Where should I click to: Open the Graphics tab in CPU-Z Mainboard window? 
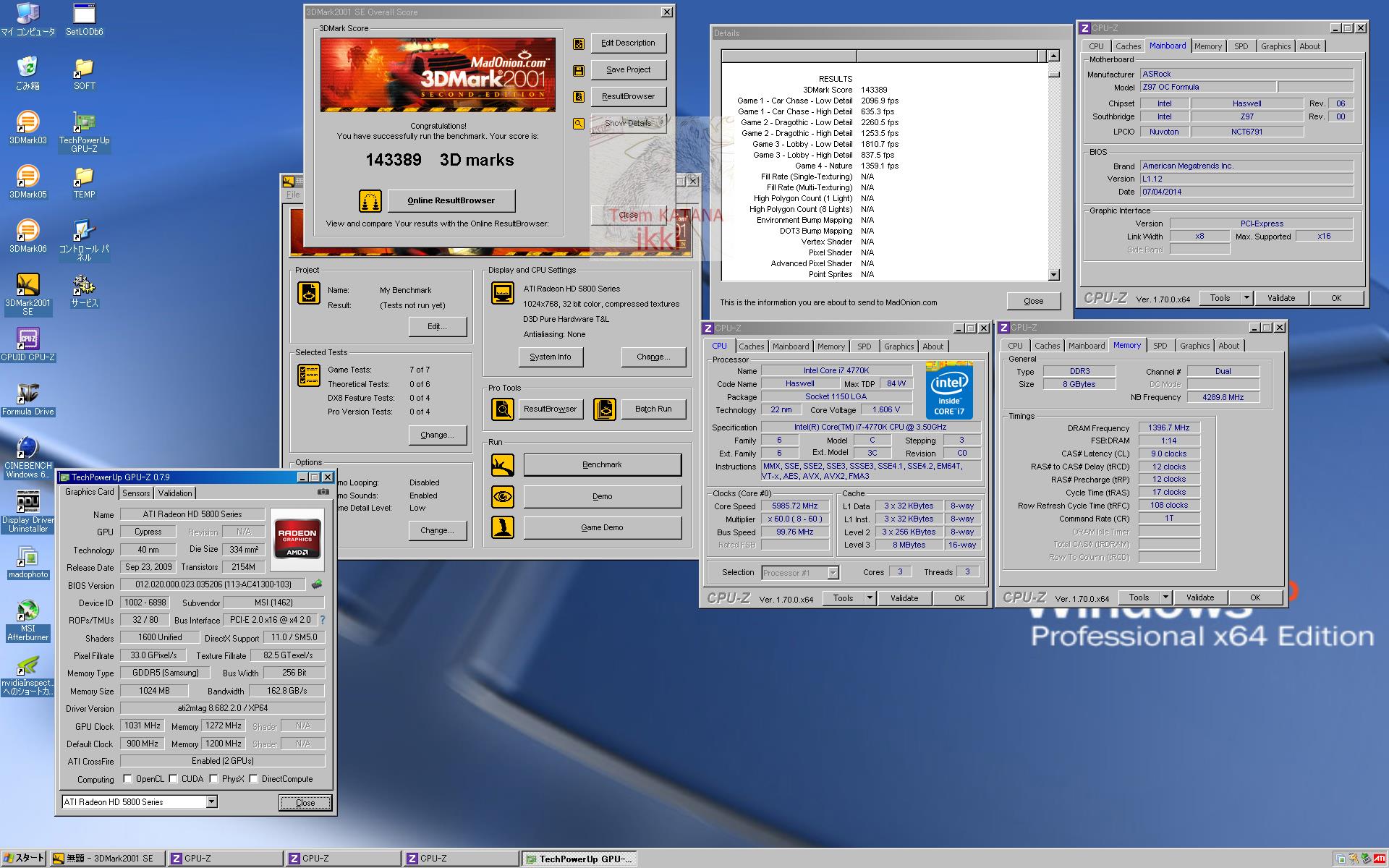click(x=1275, y=46)
